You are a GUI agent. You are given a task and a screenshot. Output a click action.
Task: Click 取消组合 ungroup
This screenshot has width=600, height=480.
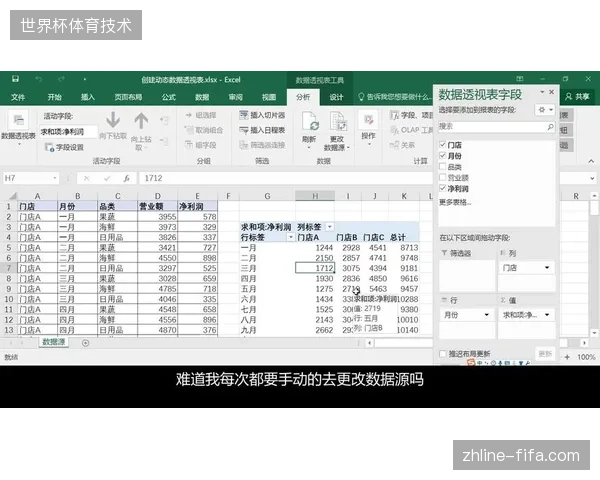coord(204,130)
